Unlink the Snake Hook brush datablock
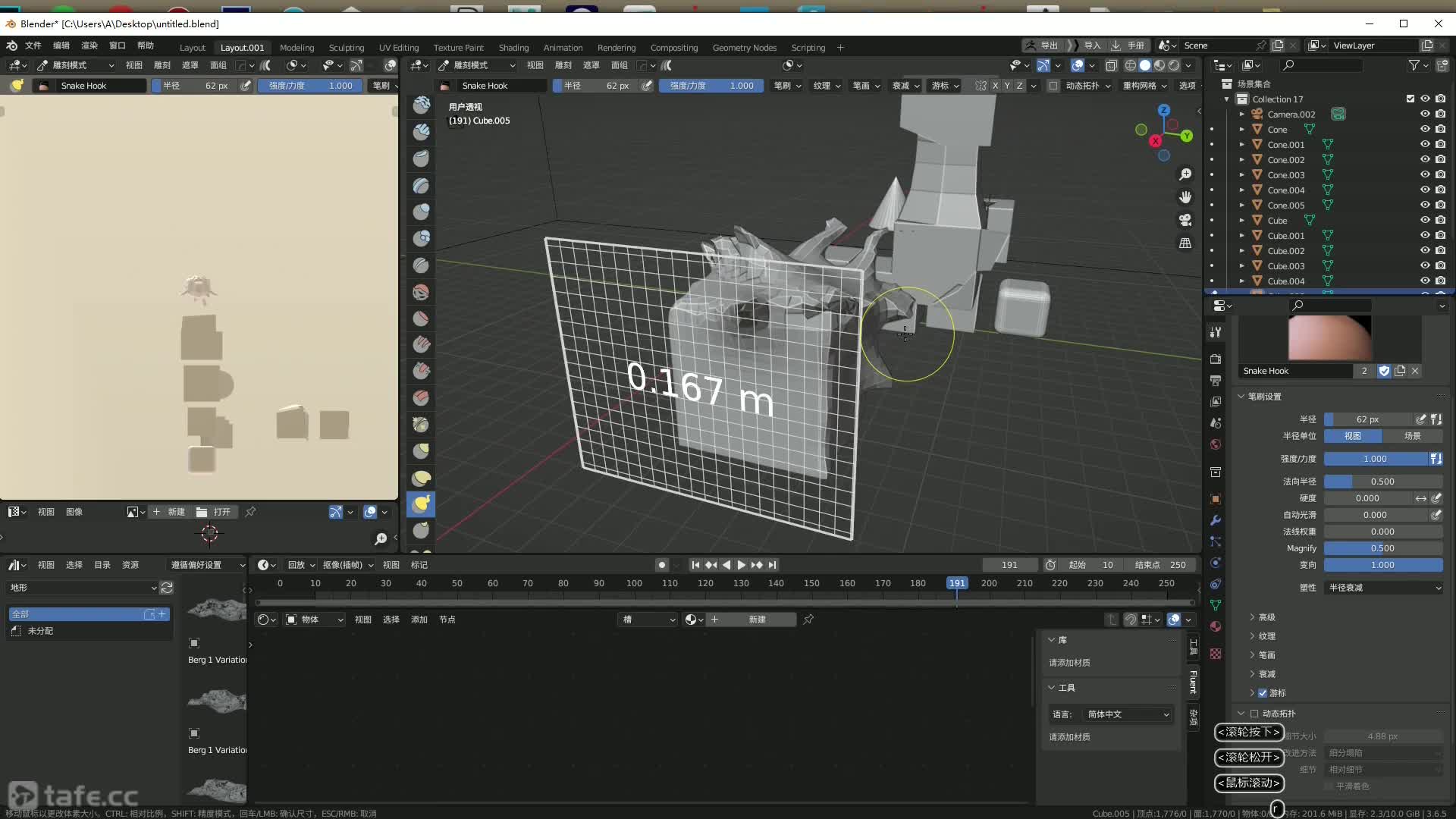This screenshot has height=819, width=1456. [x=1415, y=371]
